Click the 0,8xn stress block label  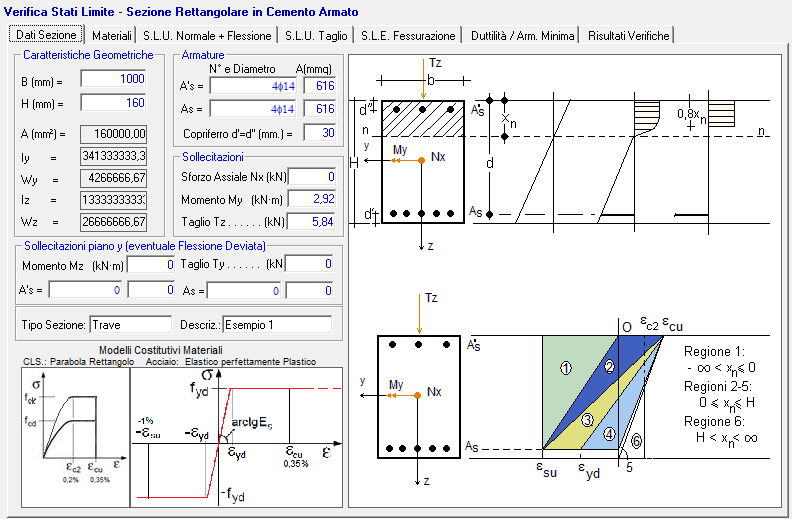[691, 116]
